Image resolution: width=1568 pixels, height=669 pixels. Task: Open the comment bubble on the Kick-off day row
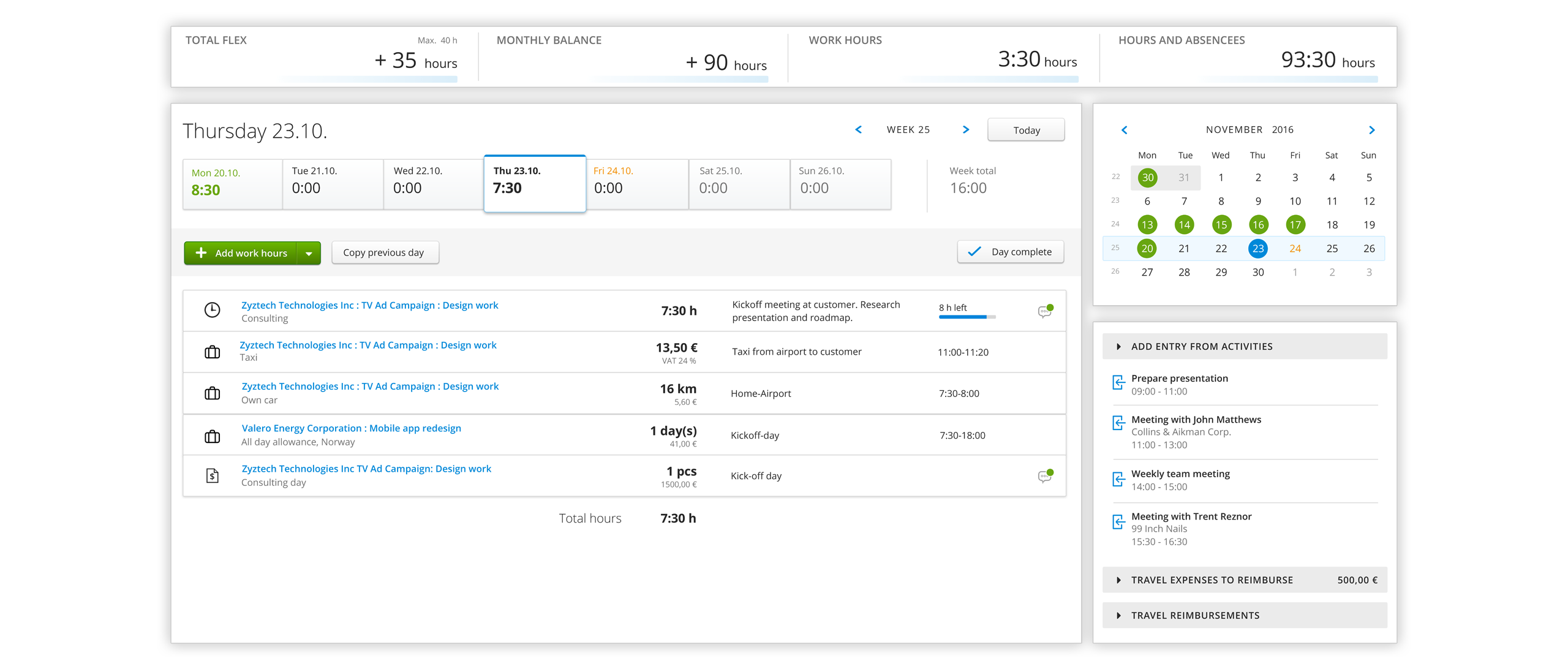(x=1044, y=475)
